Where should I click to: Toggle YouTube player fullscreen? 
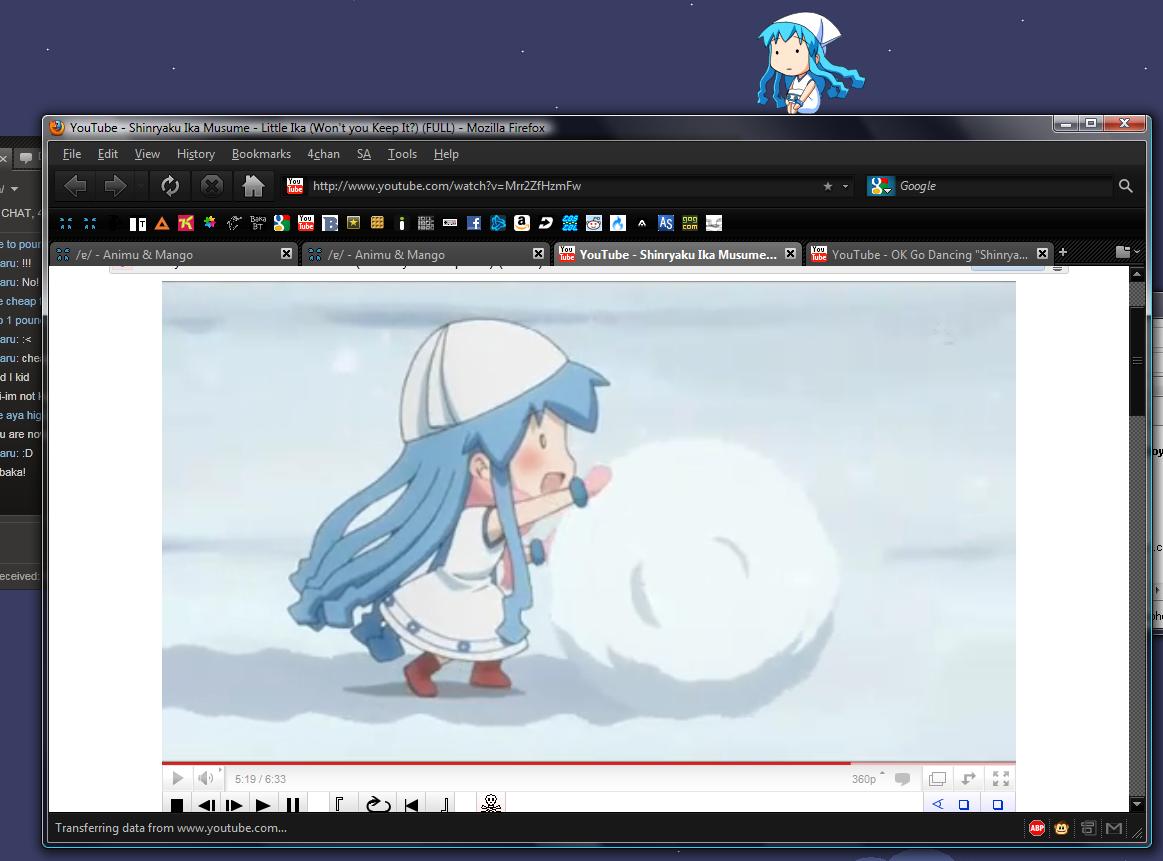[1001, 779]
